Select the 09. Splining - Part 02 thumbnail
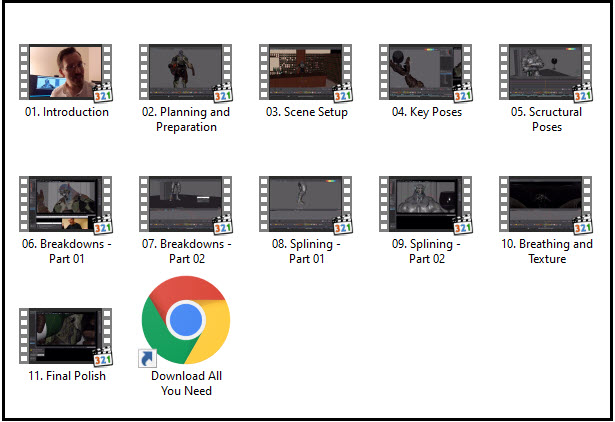615x422 pixels. (426, 204)
